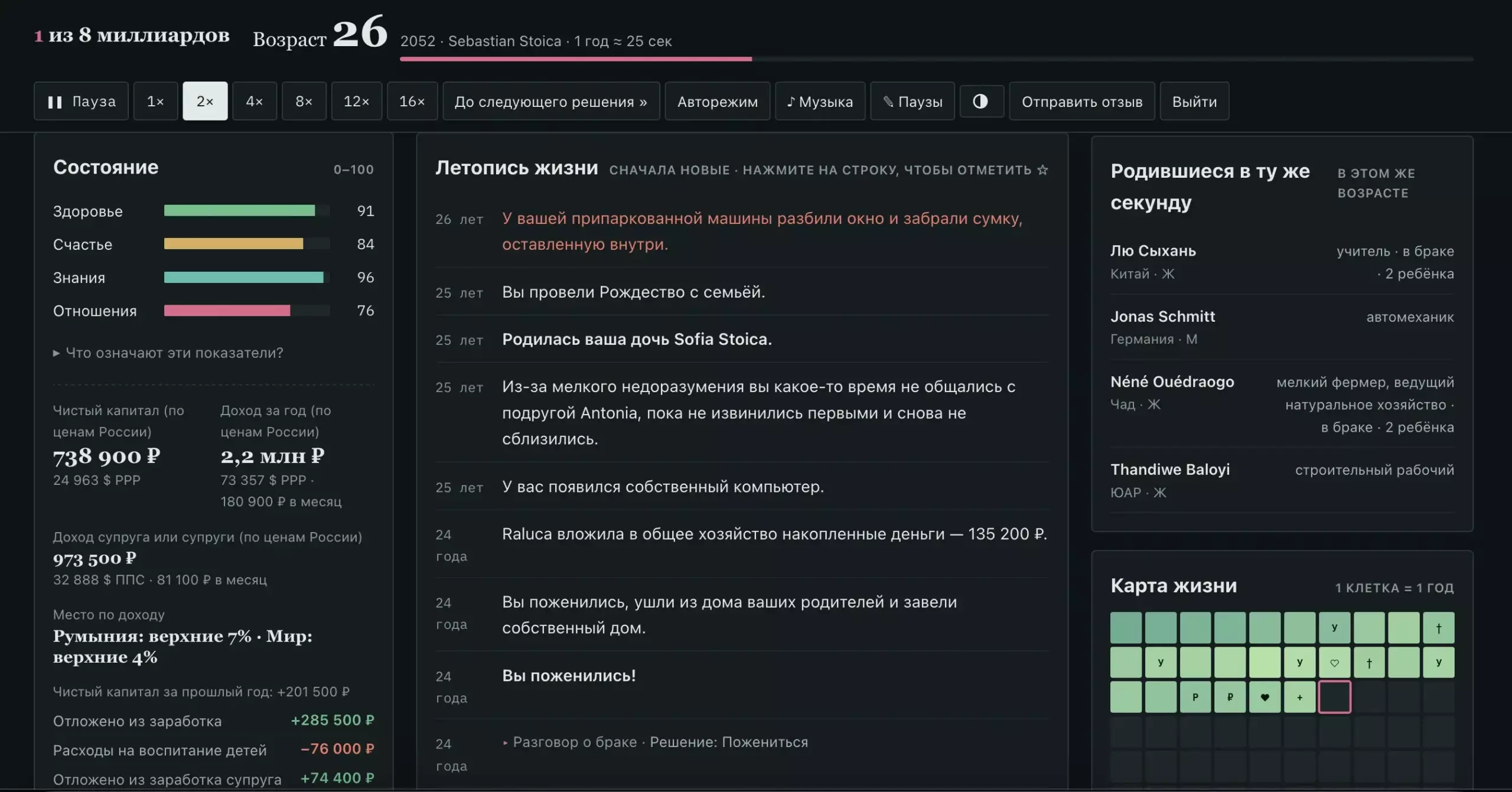Toggle the contrast theme icon
Screen dimensions: 1512x792
pyautogui.click(x=982, y=102)
